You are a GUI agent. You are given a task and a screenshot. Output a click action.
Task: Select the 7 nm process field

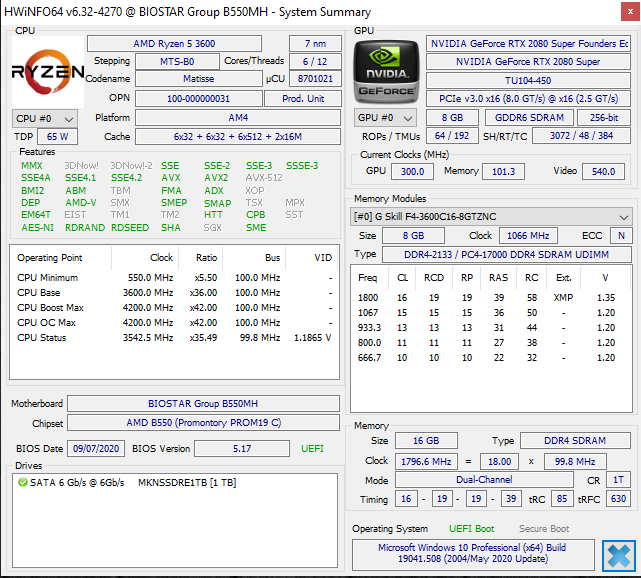coord(315,44)
